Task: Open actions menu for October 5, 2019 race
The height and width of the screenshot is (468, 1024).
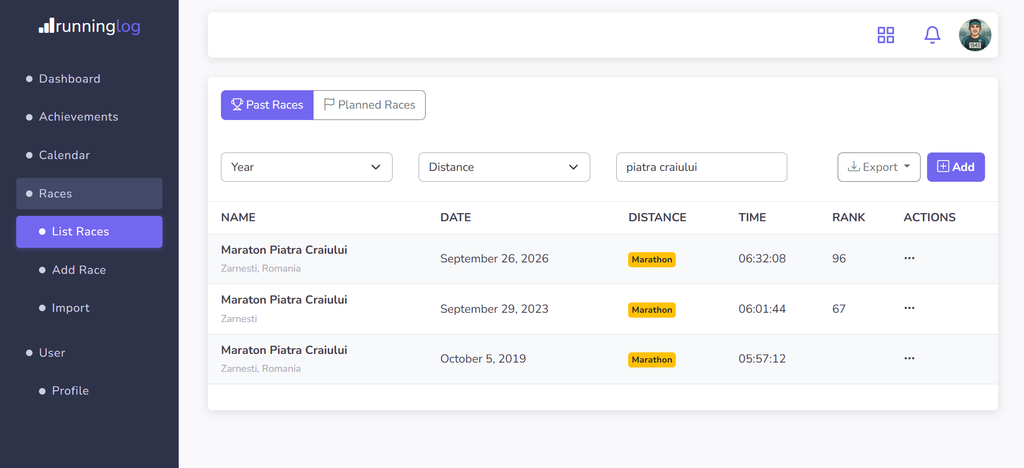Action: pyautogui.click(x=909, y=358)
